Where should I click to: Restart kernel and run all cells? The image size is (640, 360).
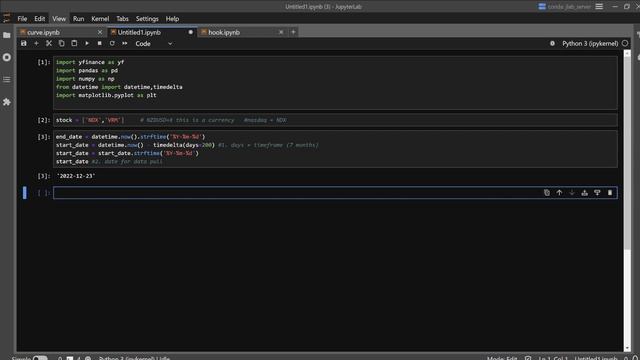pyautogui.click(x=124, y=43)
